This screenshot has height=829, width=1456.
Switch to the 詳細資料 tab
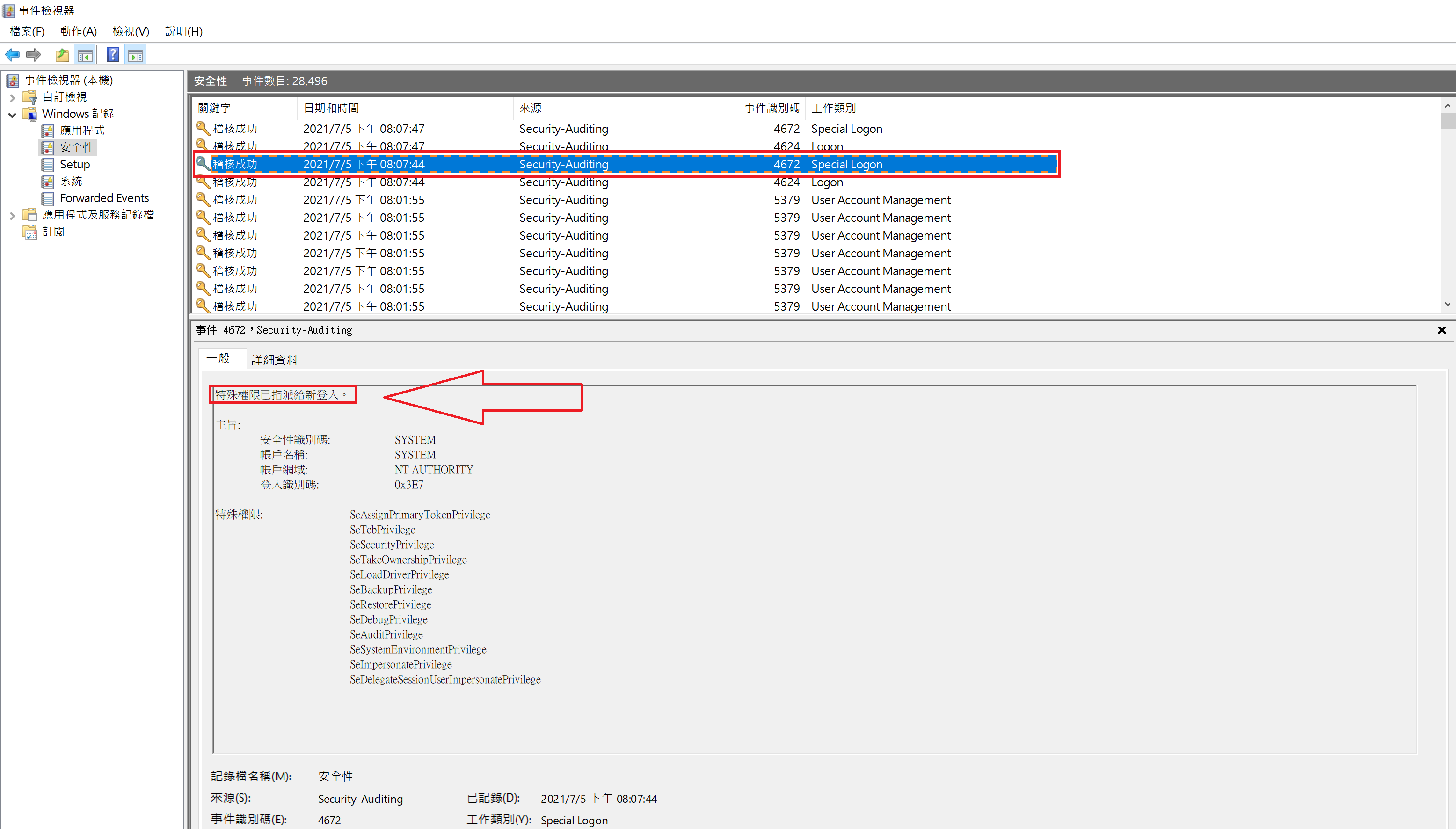pos(275,360)
